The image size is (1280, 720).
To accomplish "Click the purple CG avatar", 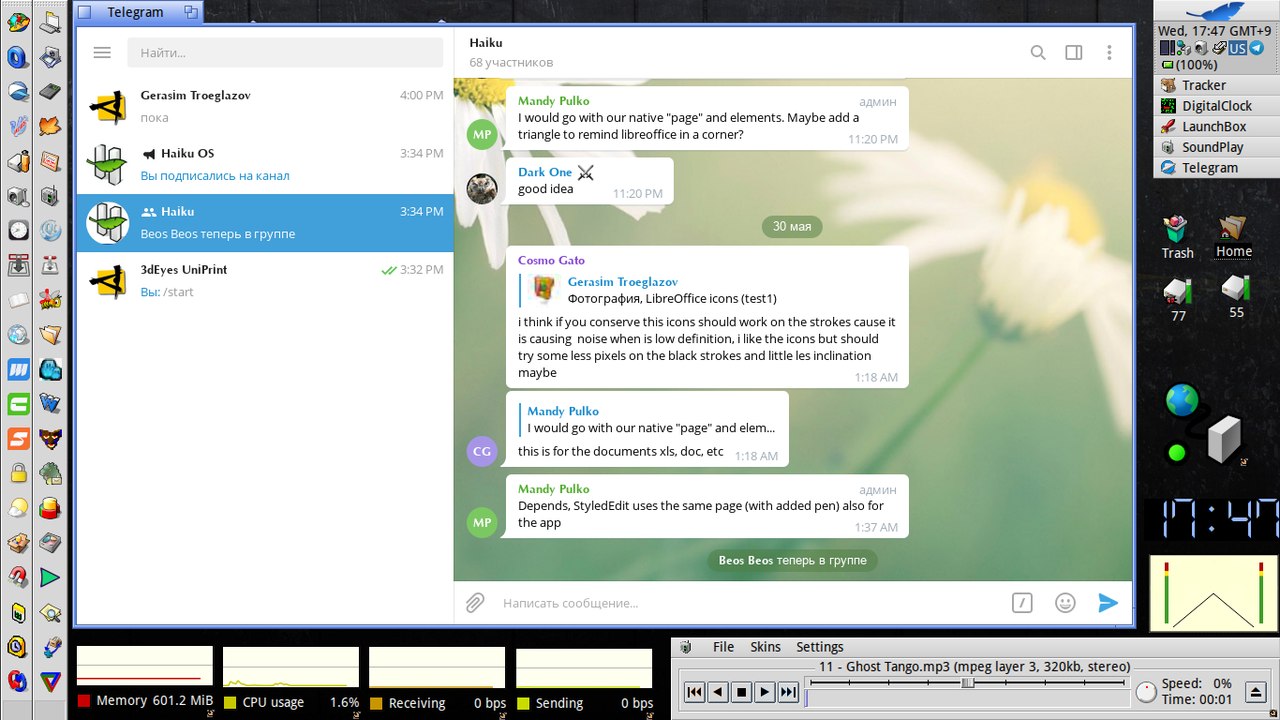I will (x=482, y=451).
